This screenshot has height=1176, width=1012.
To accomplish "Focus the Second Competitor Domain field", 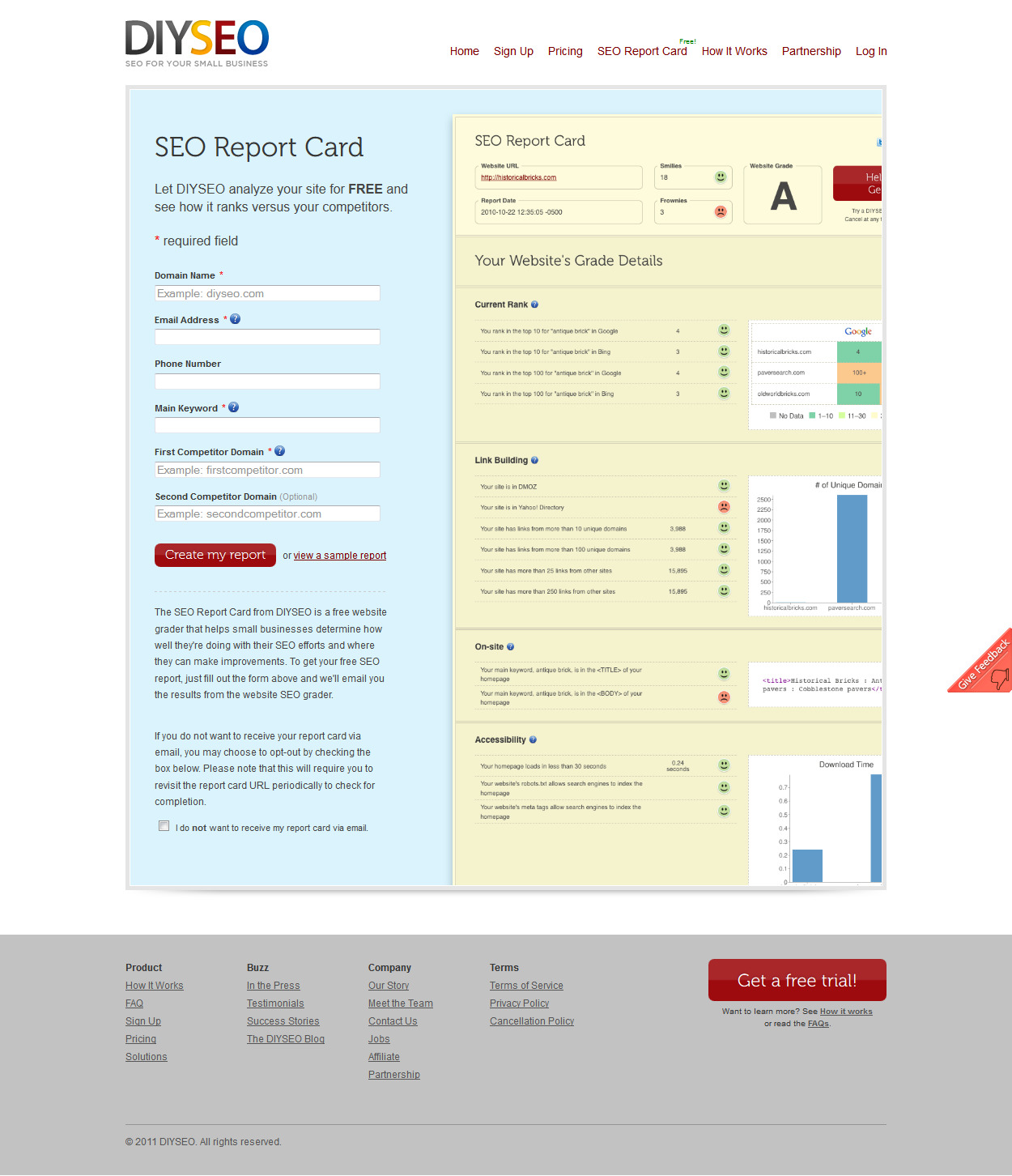I will (x=267, y=513).
